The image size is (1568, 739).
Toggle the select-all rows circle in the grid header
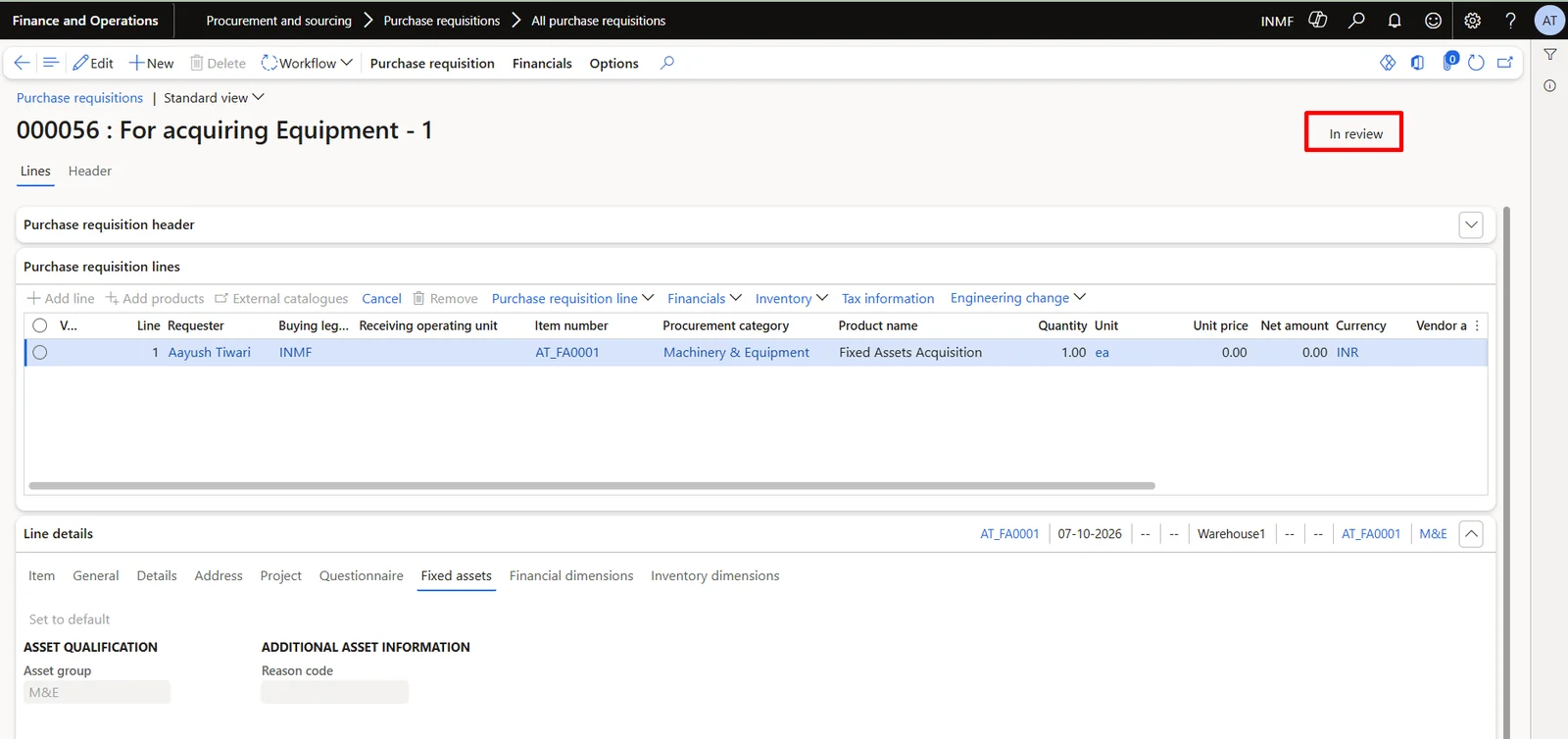click(40, 325)
